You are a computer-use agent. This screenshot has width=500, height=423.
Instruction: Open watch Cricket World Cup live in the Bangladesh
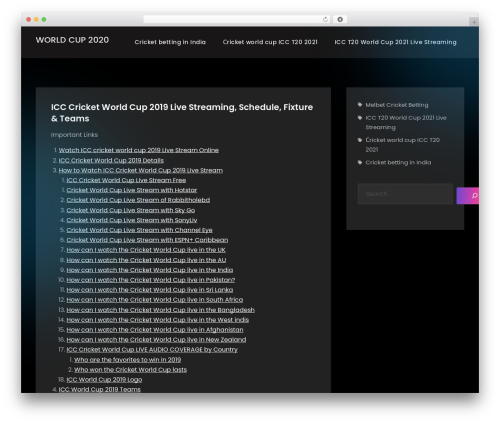160,310
